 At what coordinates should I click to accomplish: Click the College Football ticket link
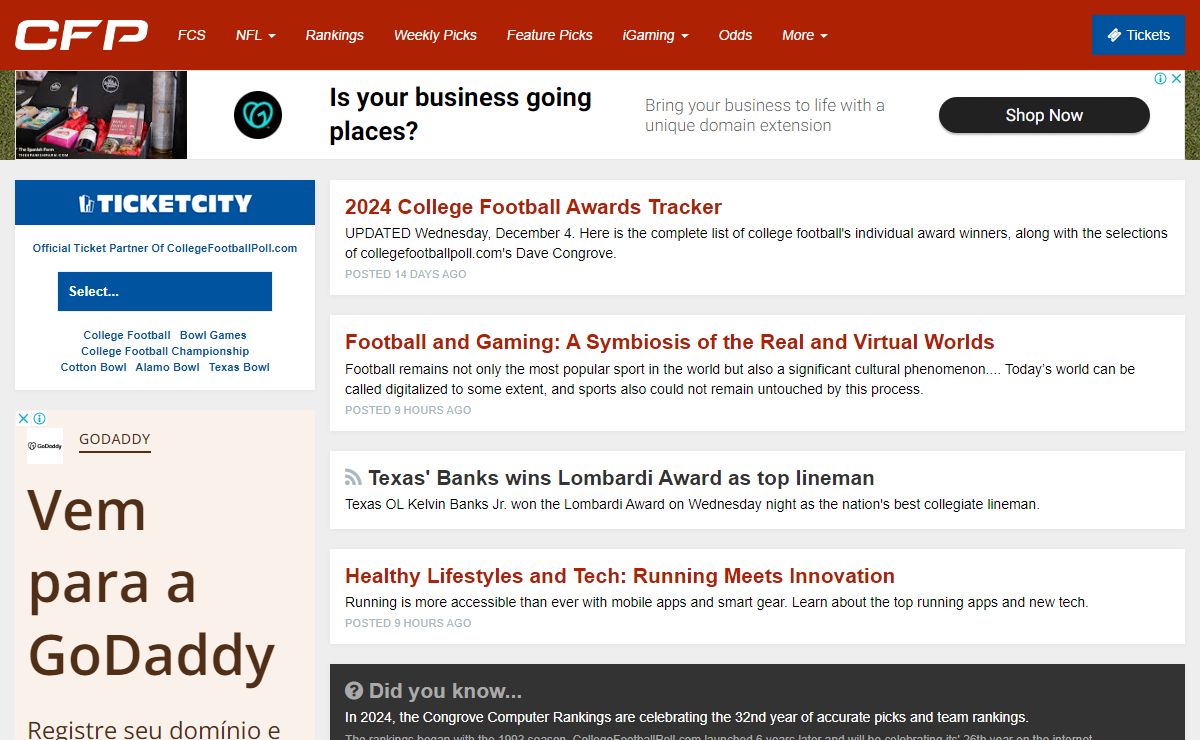tap(127, 335)
